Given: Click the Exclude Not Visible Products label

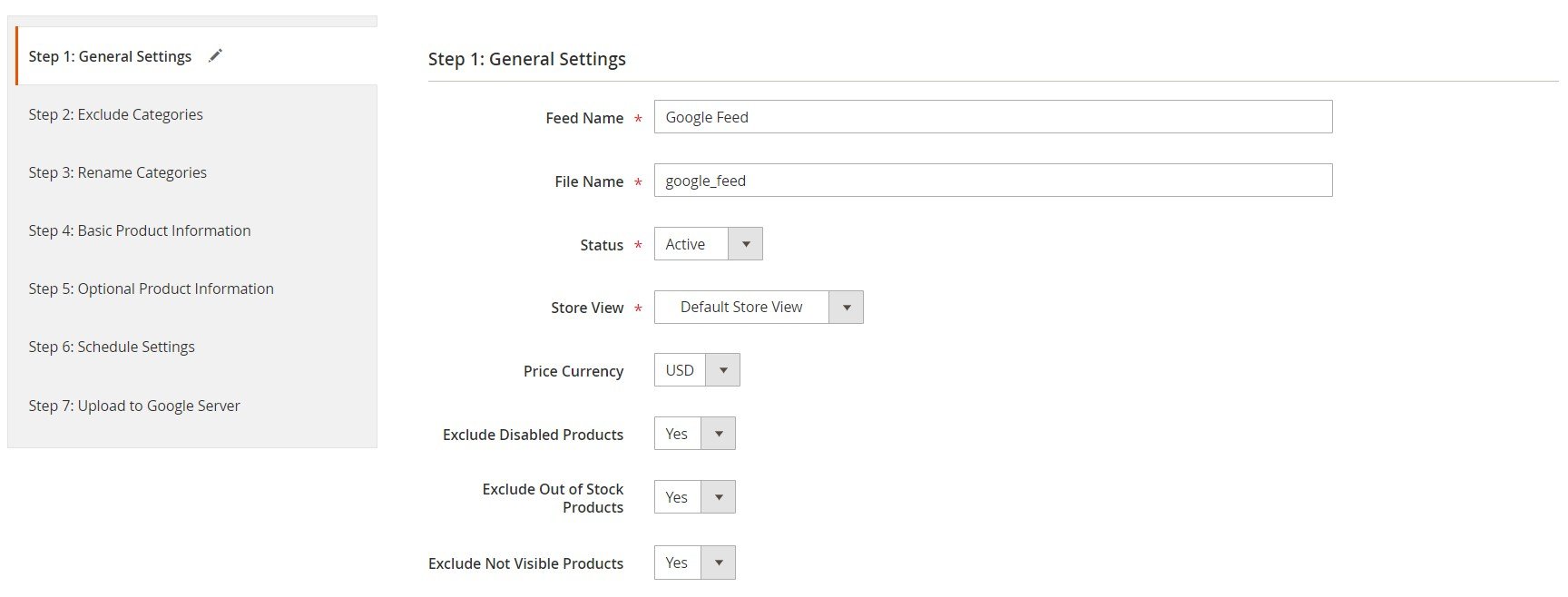Looking at the screenshot, I should 525,563.
